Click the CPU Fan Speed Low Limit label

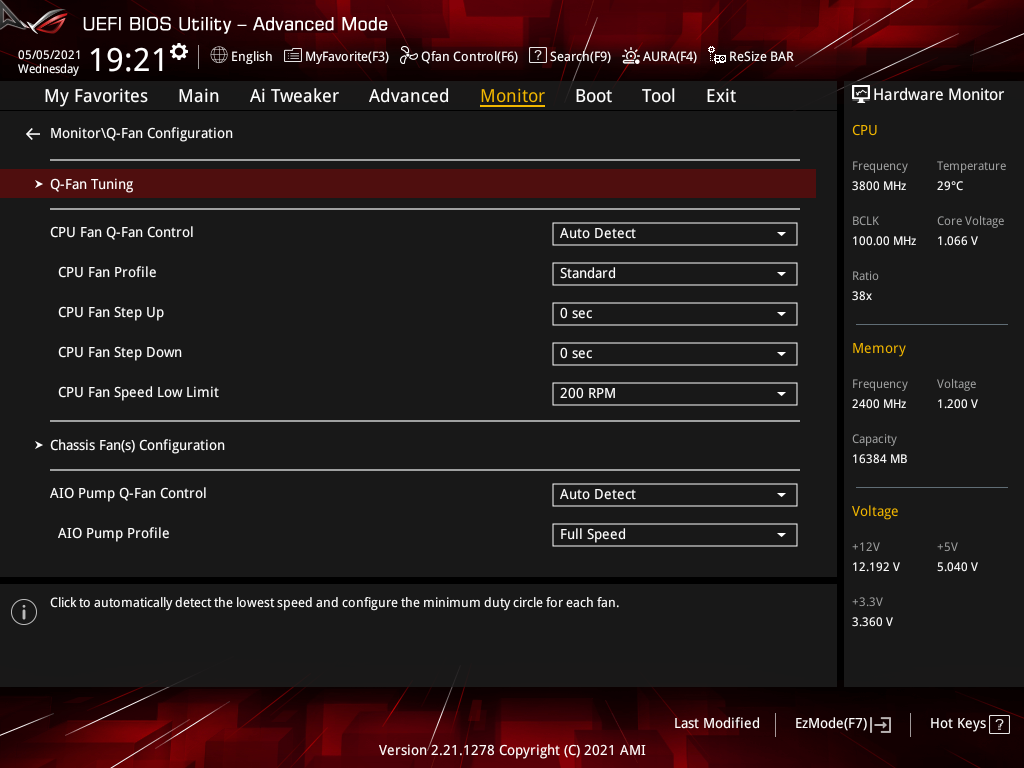138,392
